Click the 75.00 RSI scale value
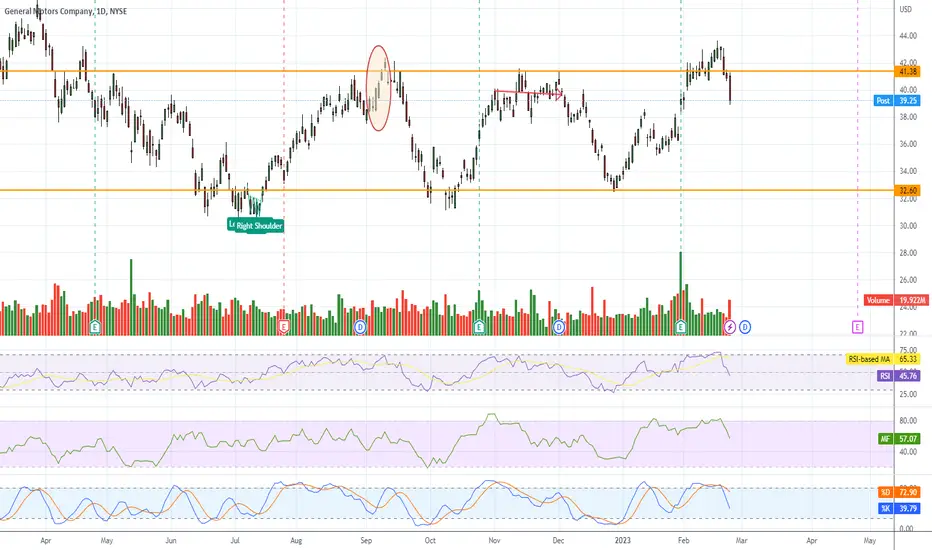Viewport: 932px width, 550px height. (908, 350)
